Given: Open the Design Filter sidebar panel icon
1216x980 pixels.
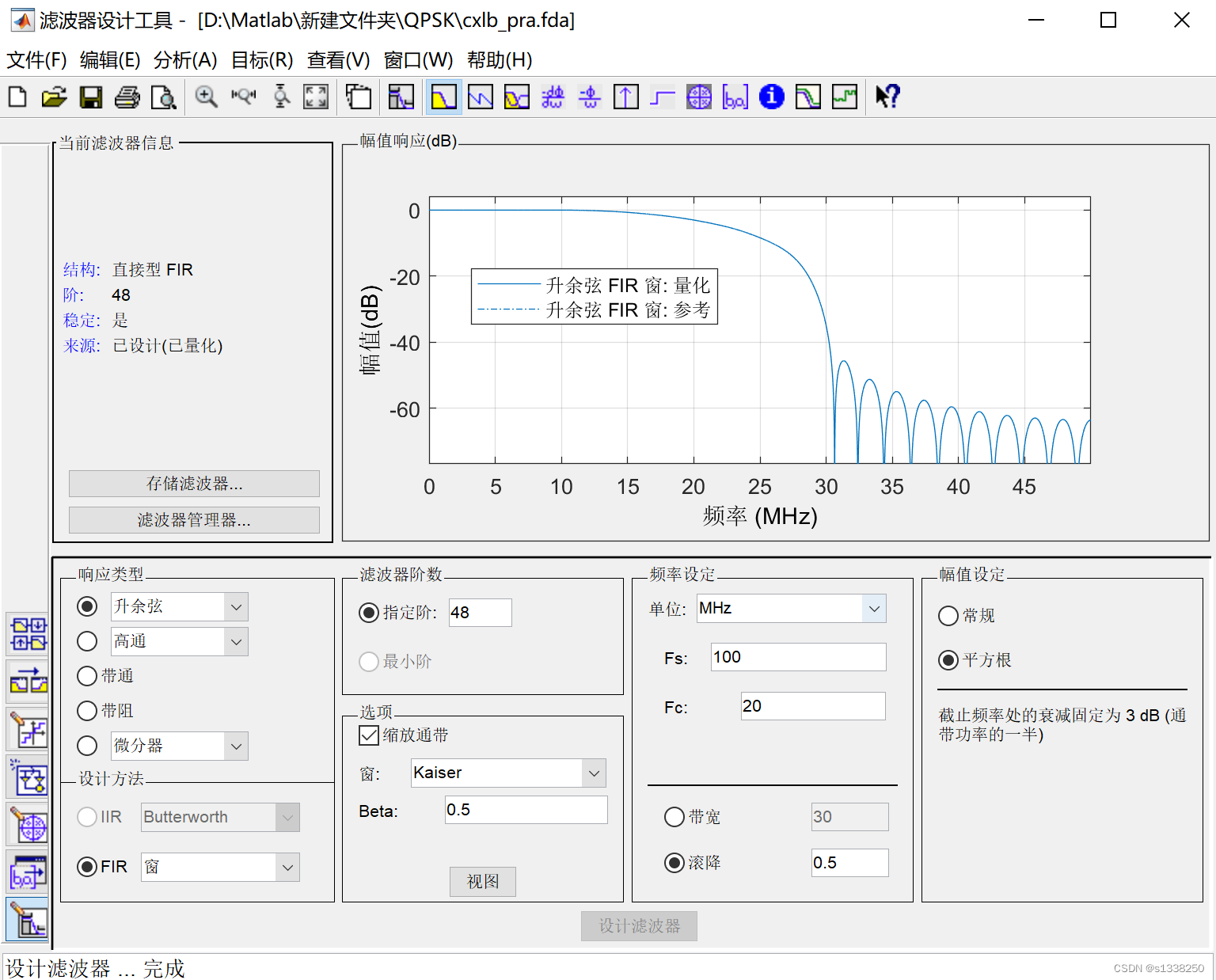Looking at the screenshot, I should 28,920.
